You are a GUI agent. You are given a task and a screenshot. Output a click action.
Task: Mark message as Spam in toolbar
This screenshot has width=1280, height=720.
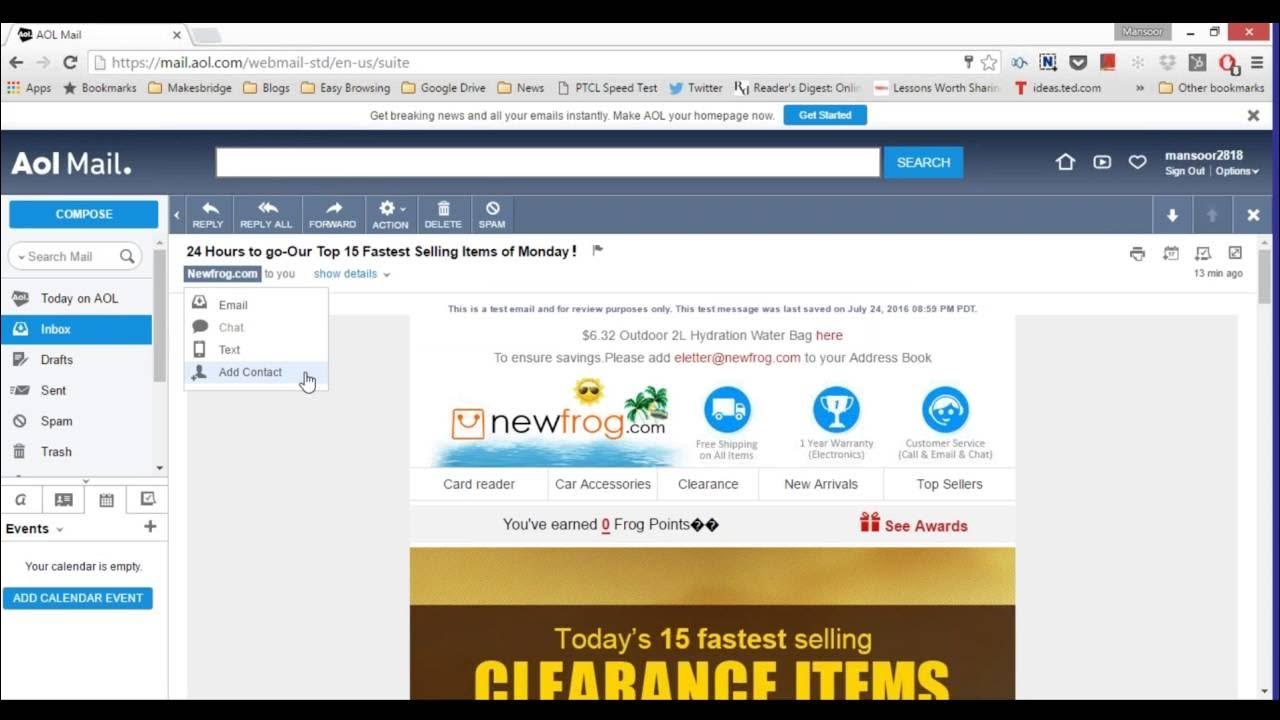(492, 214)
